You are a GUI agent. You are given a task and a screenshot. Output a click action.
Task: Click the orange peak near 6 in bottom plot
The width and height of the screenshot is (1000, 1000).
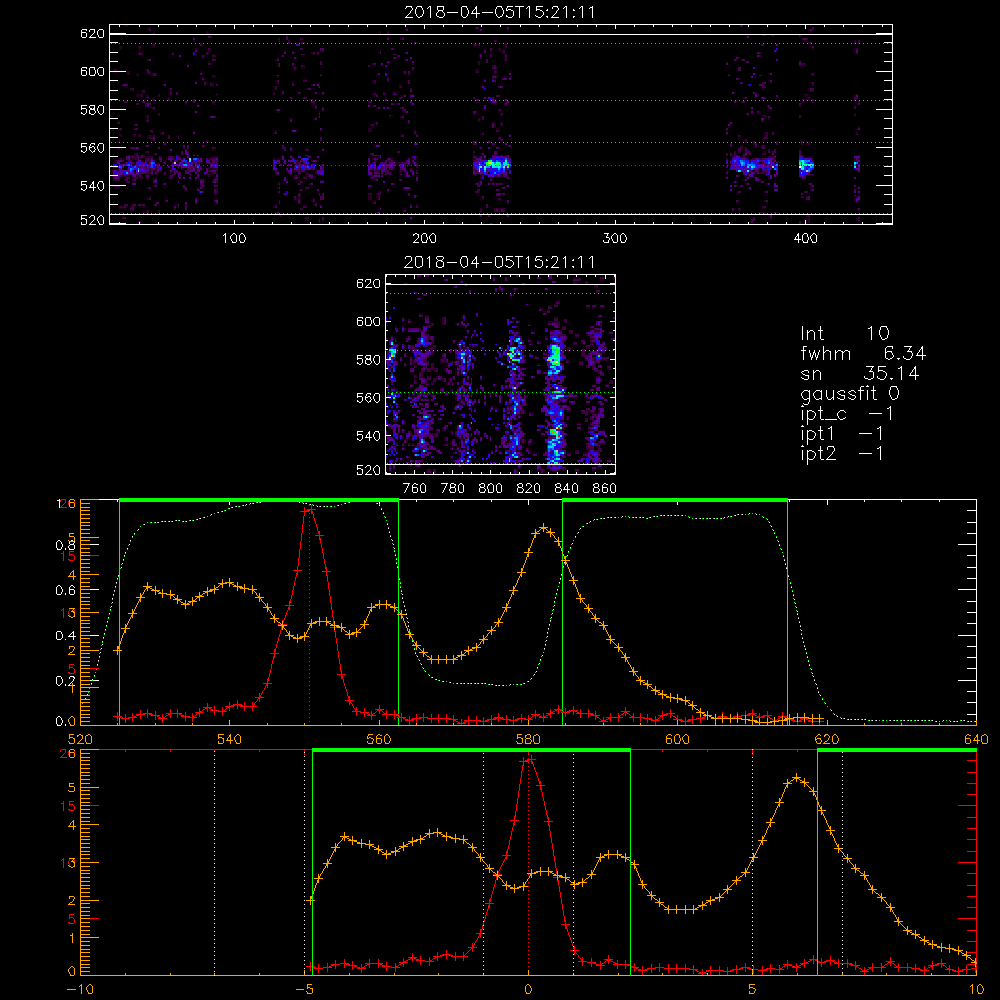coord(797,778)
